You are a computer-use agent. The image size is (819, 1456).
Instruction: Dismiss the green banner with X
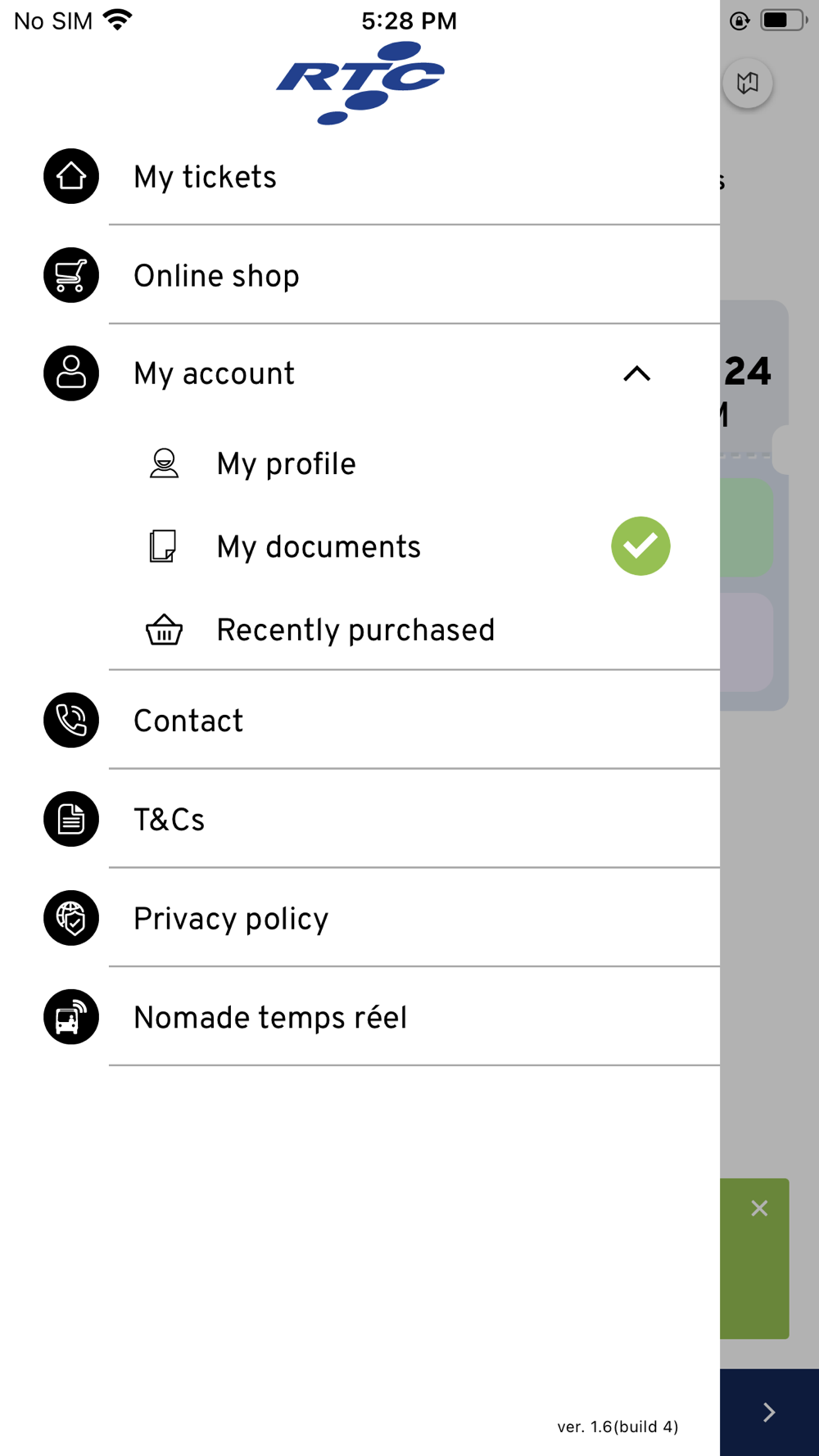759,1208
